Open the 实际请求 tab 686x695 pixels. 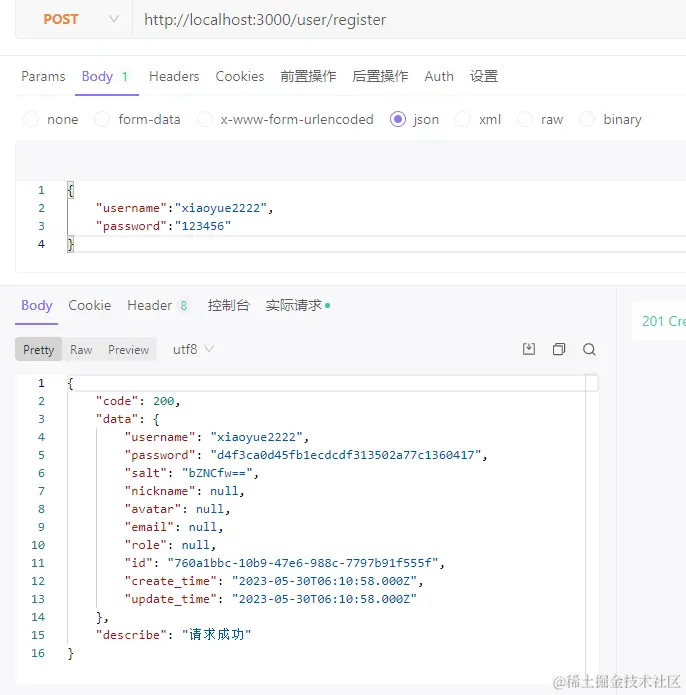tap(297, 305)
